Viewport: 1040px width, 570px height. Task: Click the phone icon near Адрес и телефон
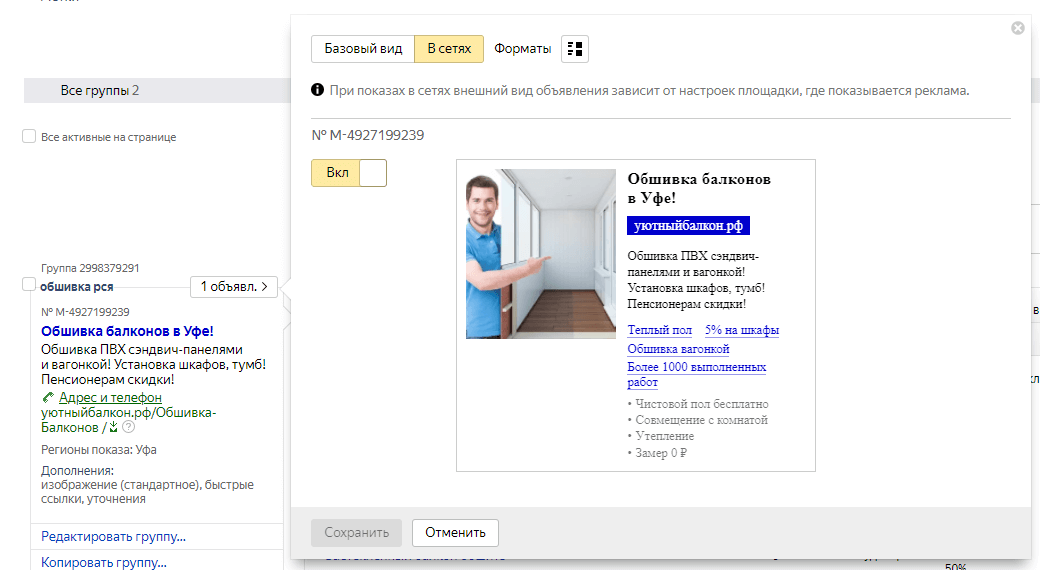48,397
